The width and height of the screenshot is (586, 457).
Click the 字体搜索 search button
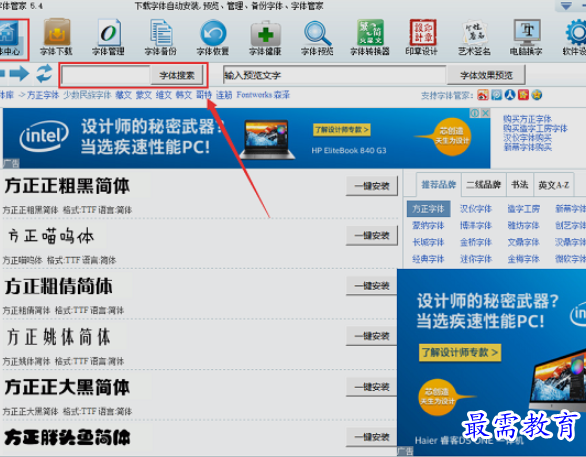point(177,75)
